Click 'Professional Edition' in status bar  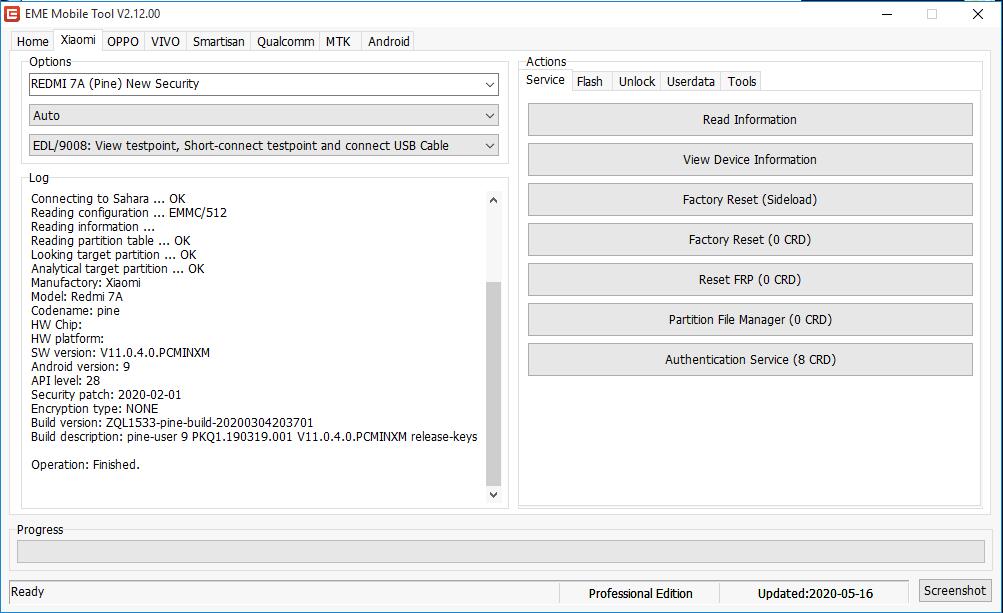tap(640, 594)
